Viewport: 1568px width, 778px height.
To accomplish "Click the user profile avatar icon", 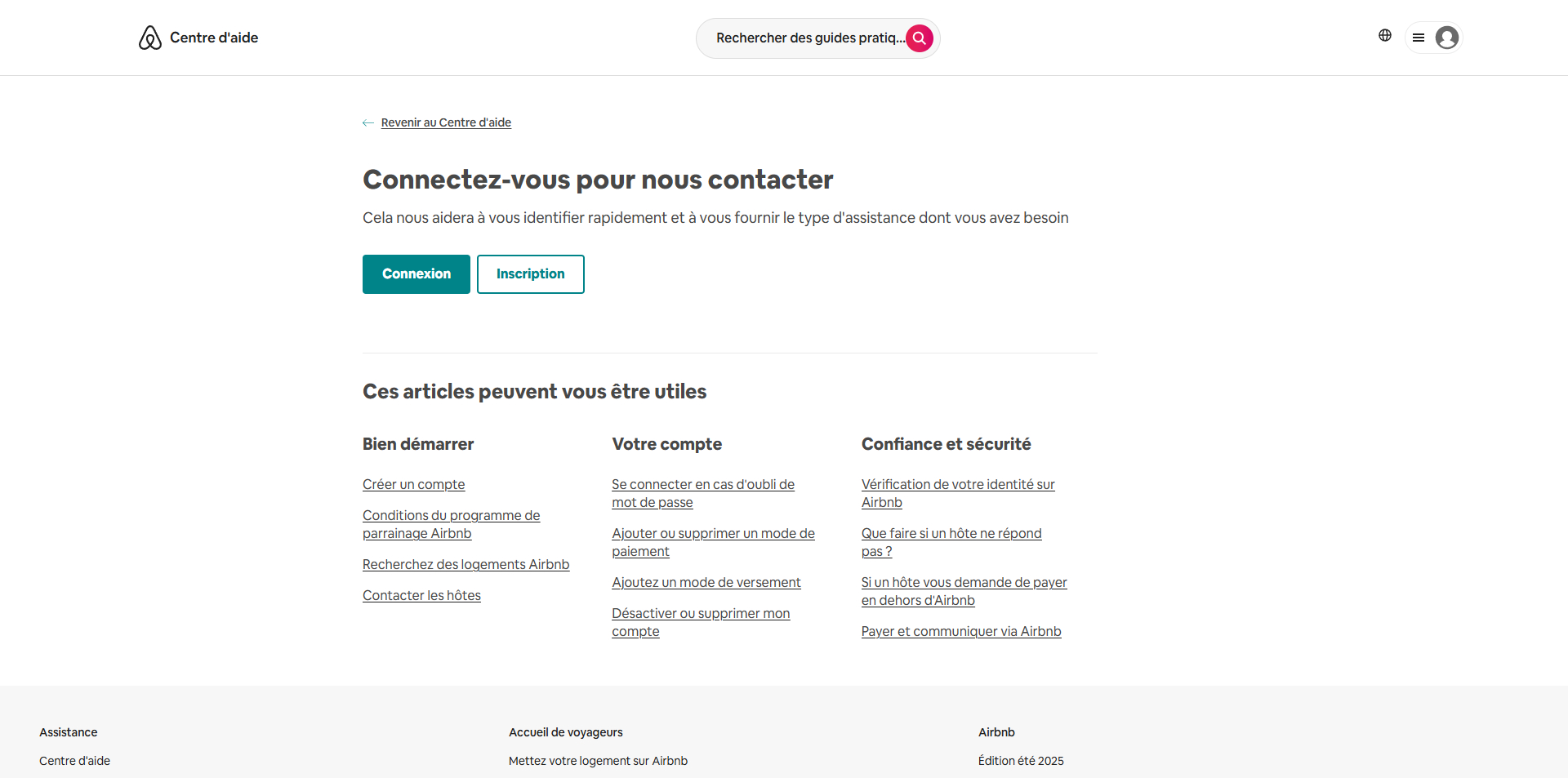I will coord(1447,38).
